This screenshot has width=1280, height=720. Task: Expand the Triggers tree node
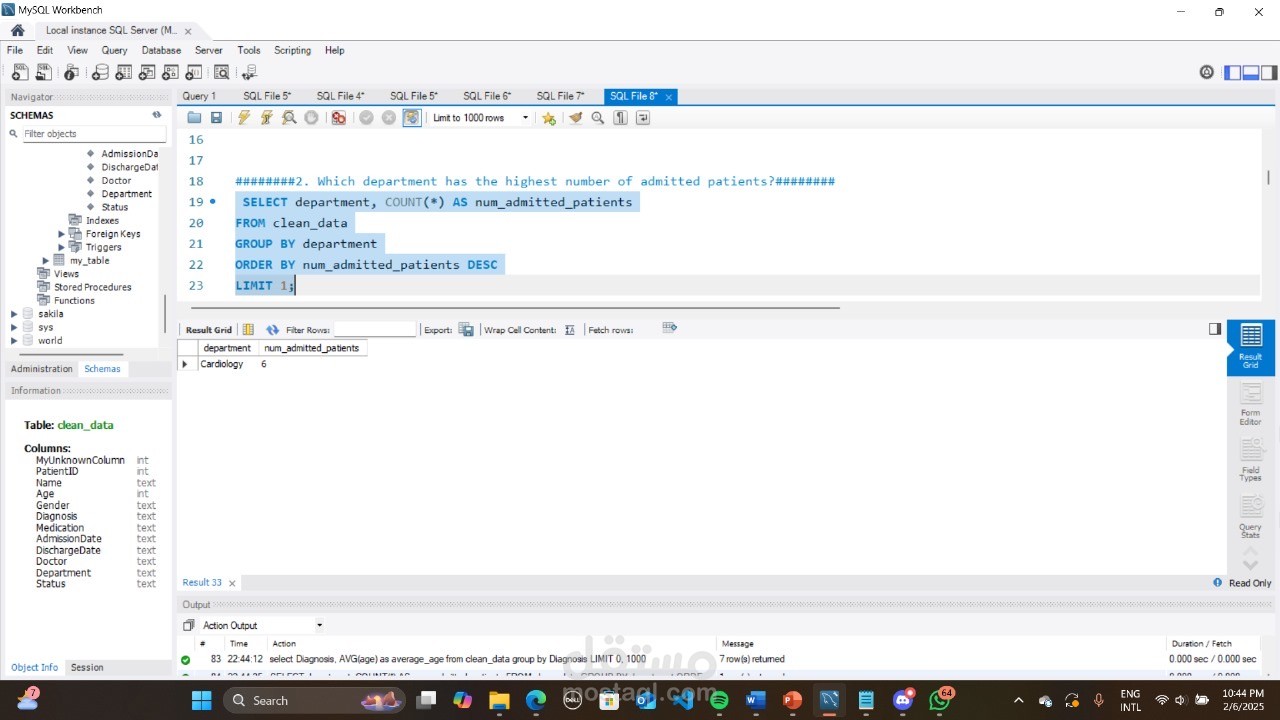click(61, 247)
